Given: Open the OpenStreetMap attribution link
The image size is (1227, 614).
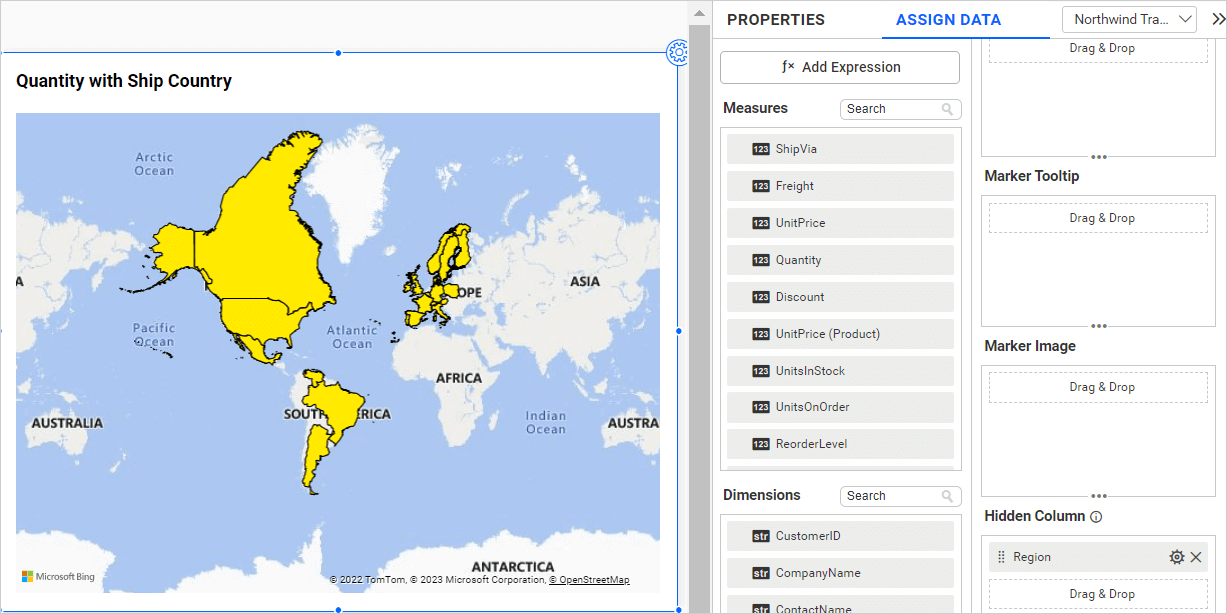Looking at the screenshot, I should 589,580.
